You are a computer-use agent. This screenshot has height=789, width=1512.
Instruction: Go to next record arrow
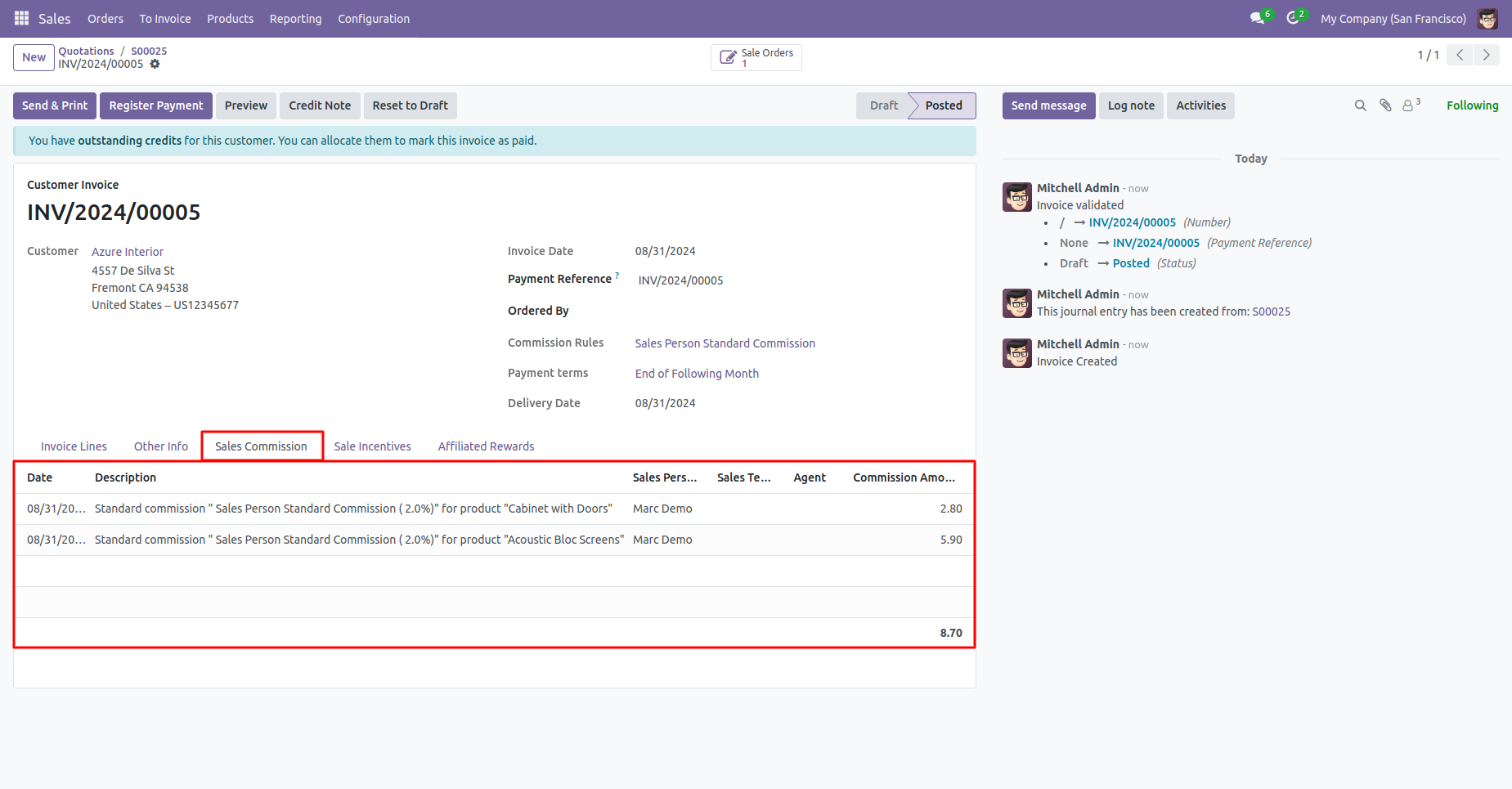pos(1487,55)
